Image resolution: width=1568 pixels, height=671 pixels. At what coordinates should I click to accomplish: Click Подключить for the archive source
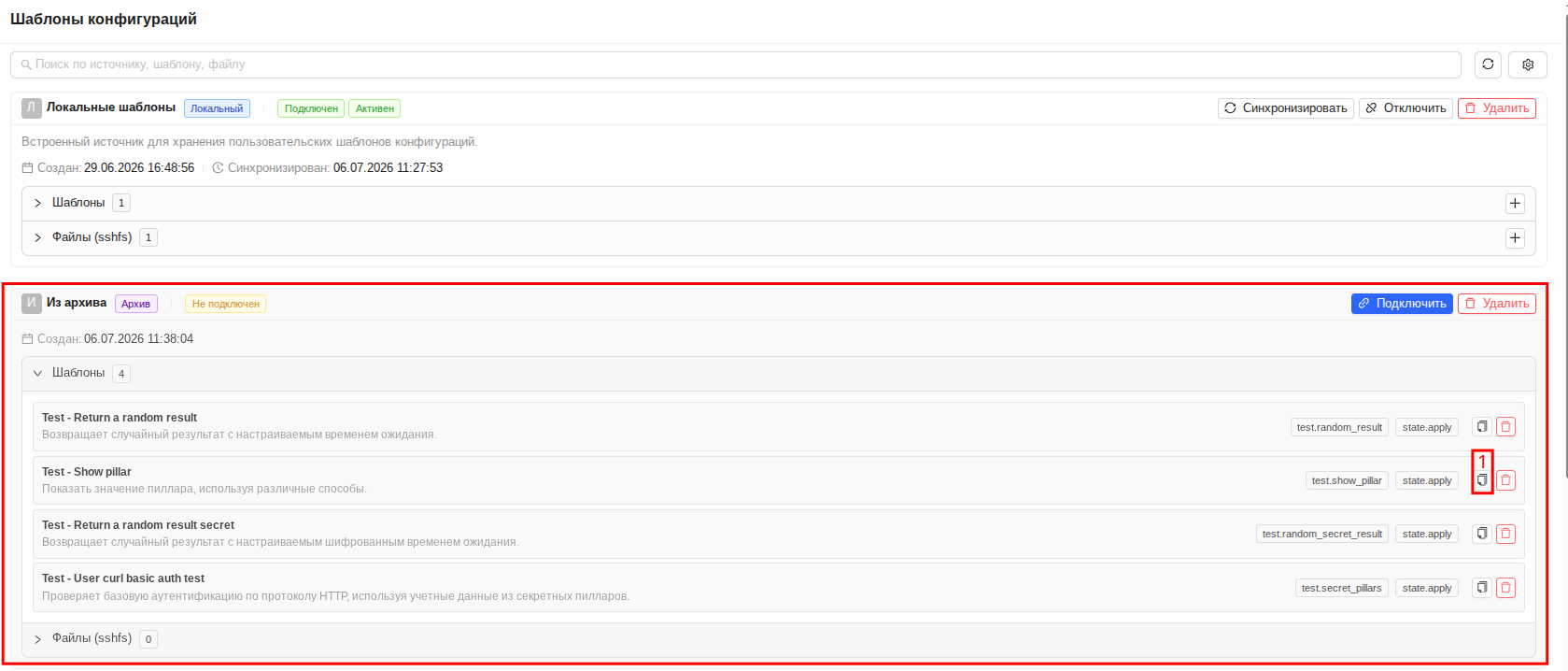[x=1402, y=304]
